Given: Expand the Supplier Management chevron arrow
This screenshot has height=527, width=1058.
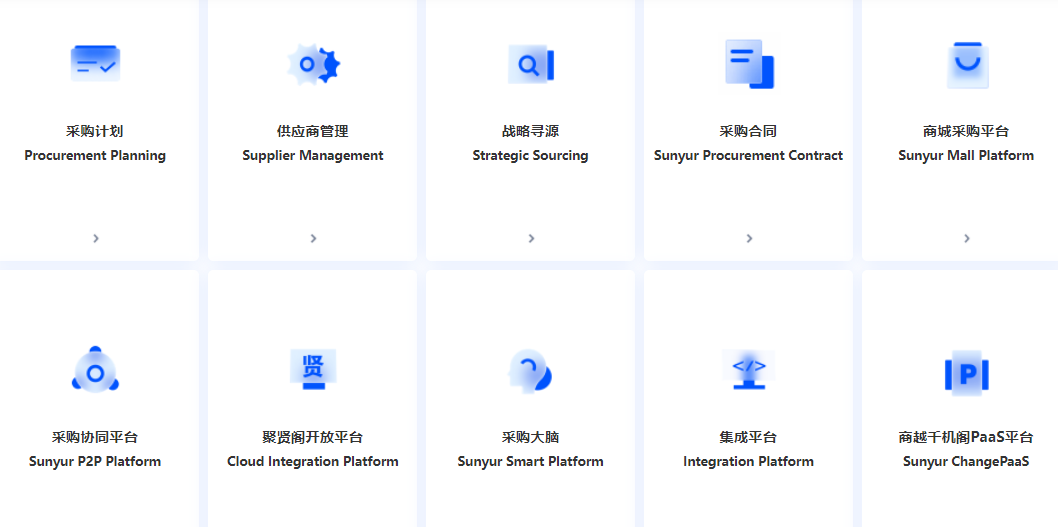Looking at the screenshot, I should (313, 238).
